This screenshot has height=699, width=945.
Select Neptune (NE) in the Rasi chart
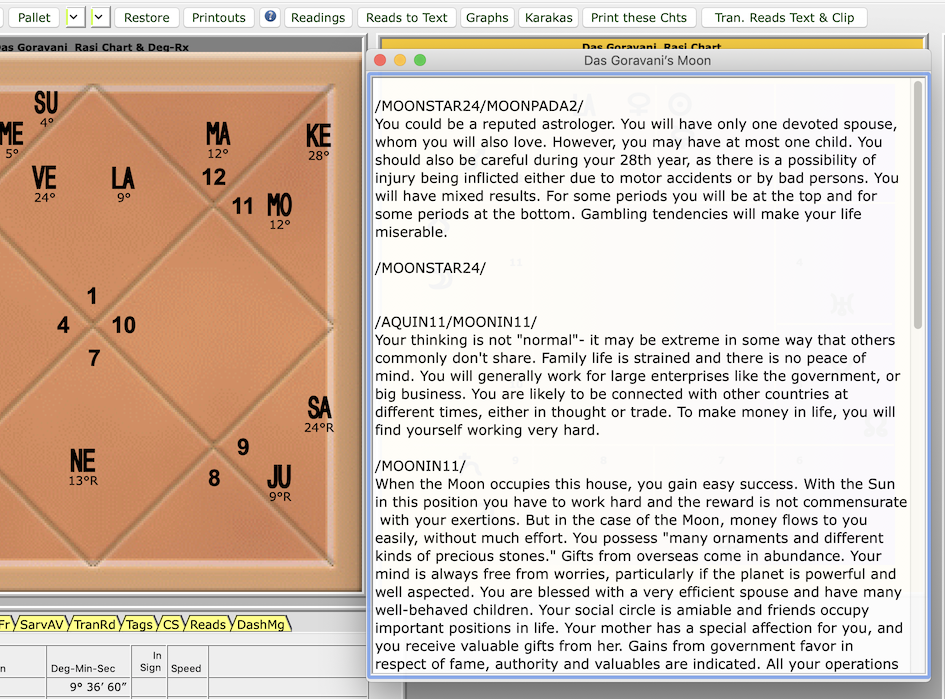coord(83,462)
